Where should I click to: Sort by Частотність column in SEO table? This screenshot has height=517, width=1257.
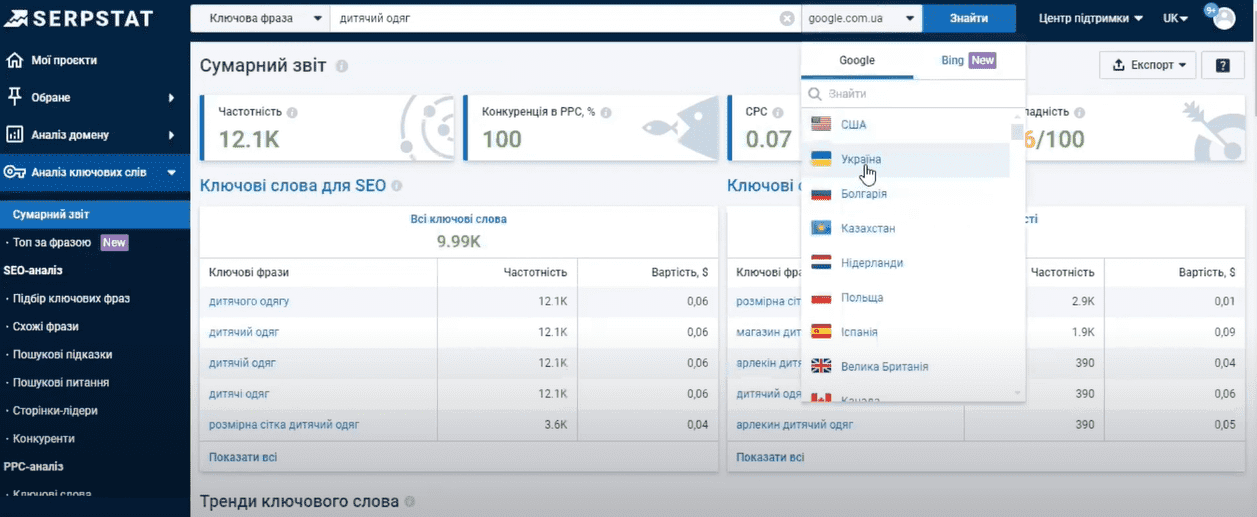536,272
